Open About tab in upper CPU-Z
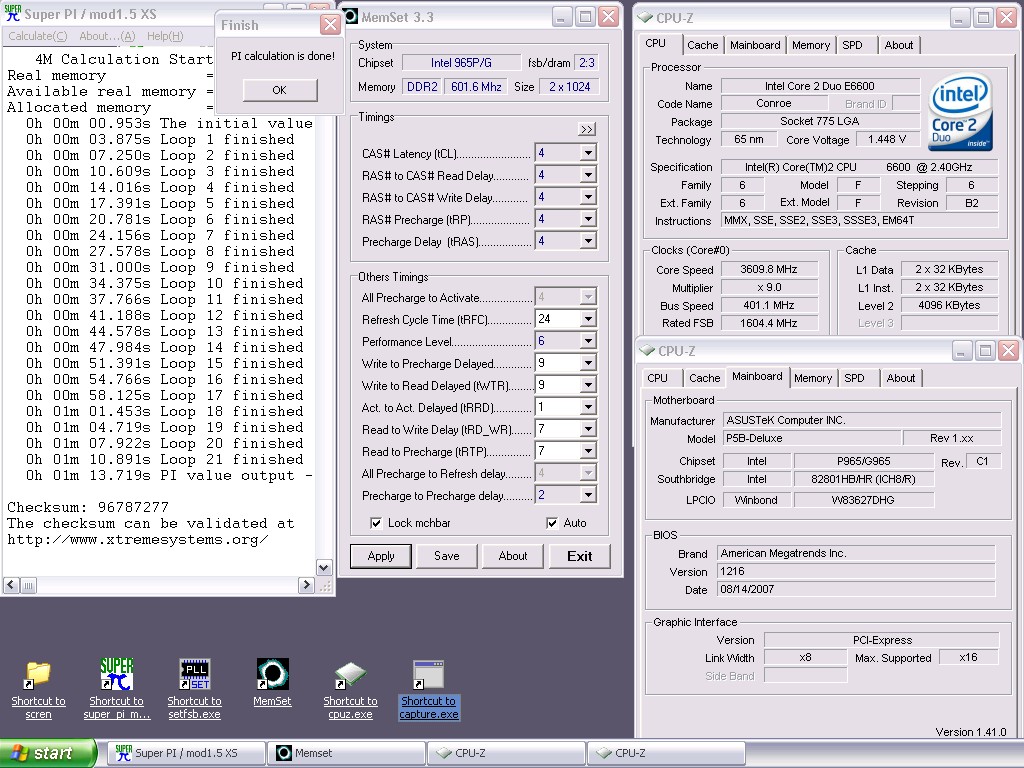1024x768 pixels. [x=899, y=45]
